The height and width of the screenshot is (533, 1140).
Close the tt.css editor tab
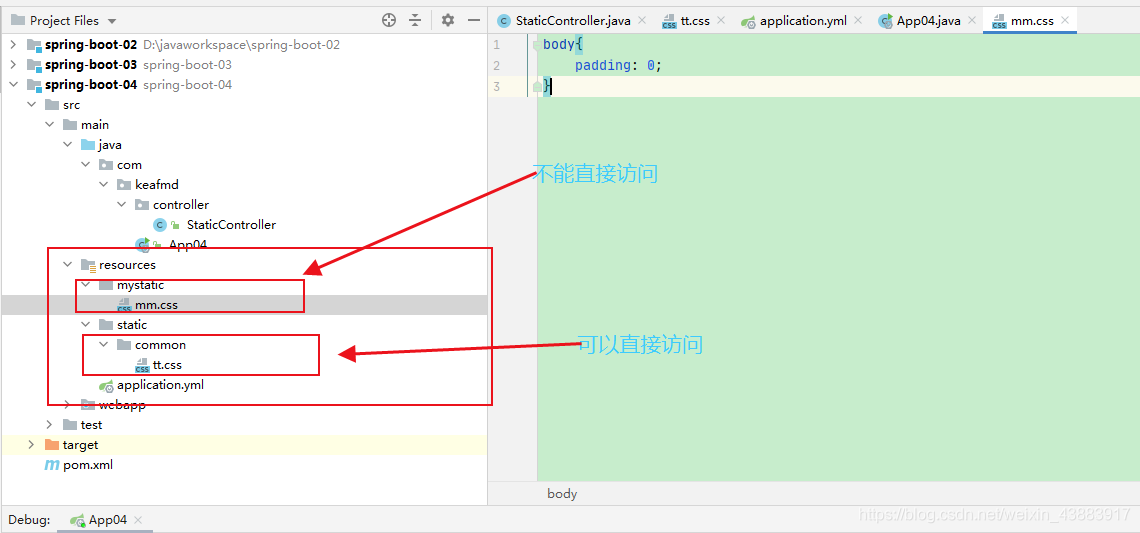(720, 21)
